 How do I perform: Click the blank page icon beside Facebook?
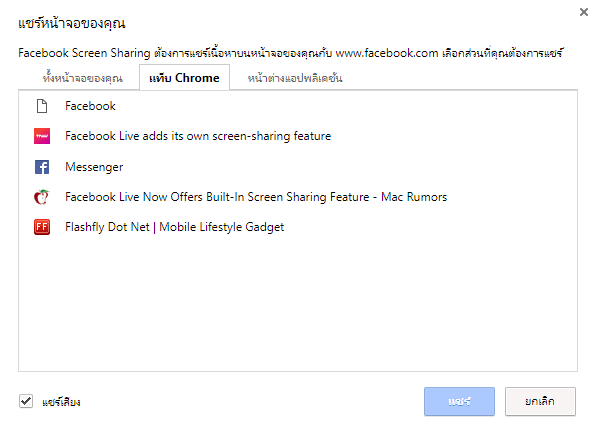[x=42, y=106]
